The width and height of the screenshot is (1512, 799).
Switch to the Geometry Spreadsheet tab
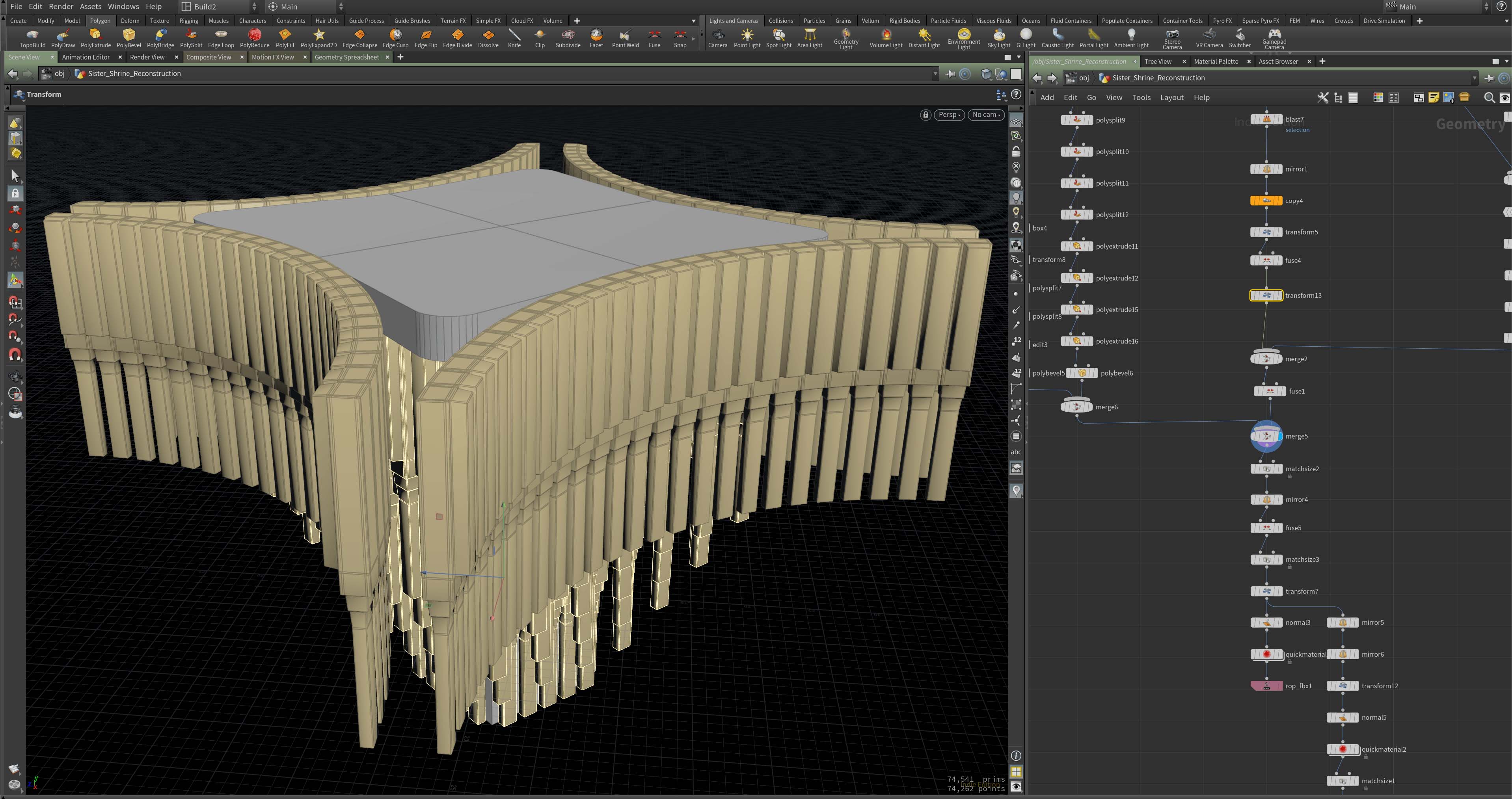(346, 57)
